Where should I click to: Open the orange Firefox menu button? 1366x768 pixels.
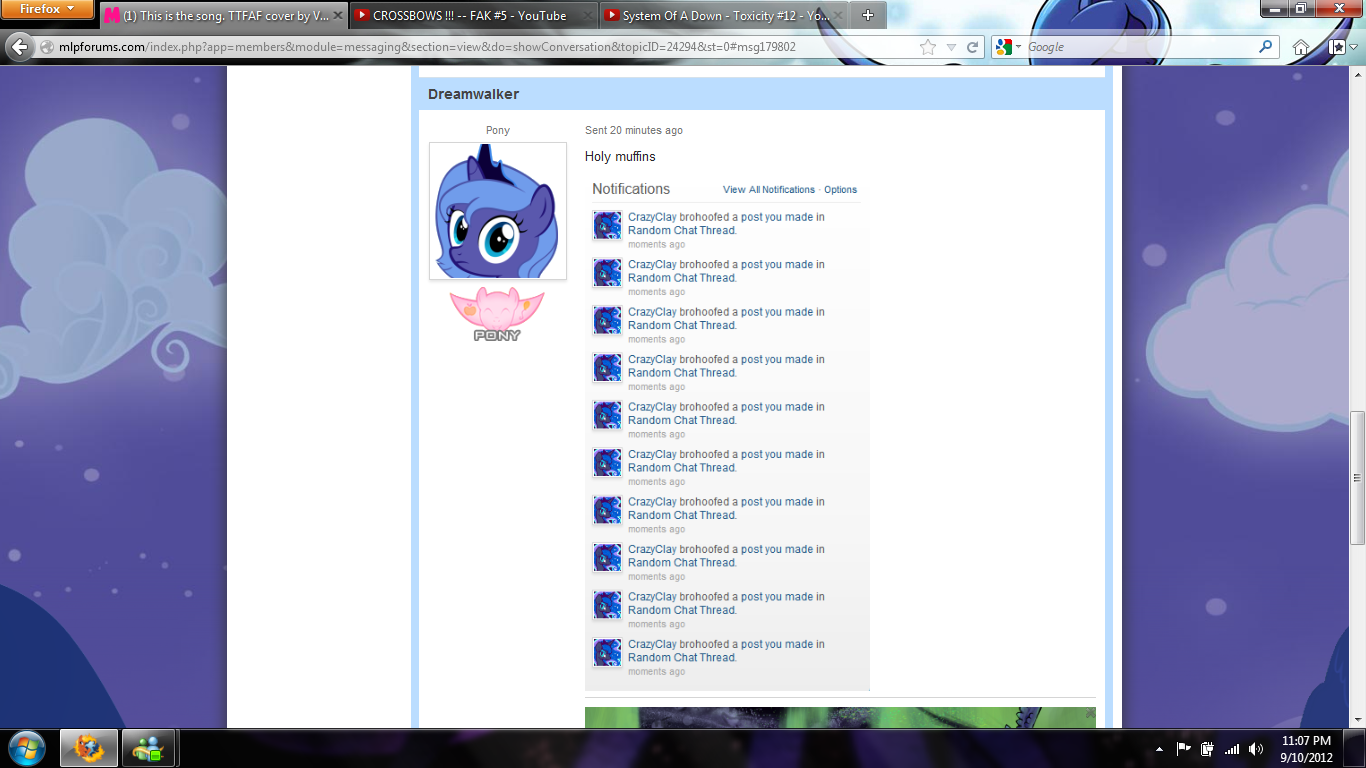47,10
